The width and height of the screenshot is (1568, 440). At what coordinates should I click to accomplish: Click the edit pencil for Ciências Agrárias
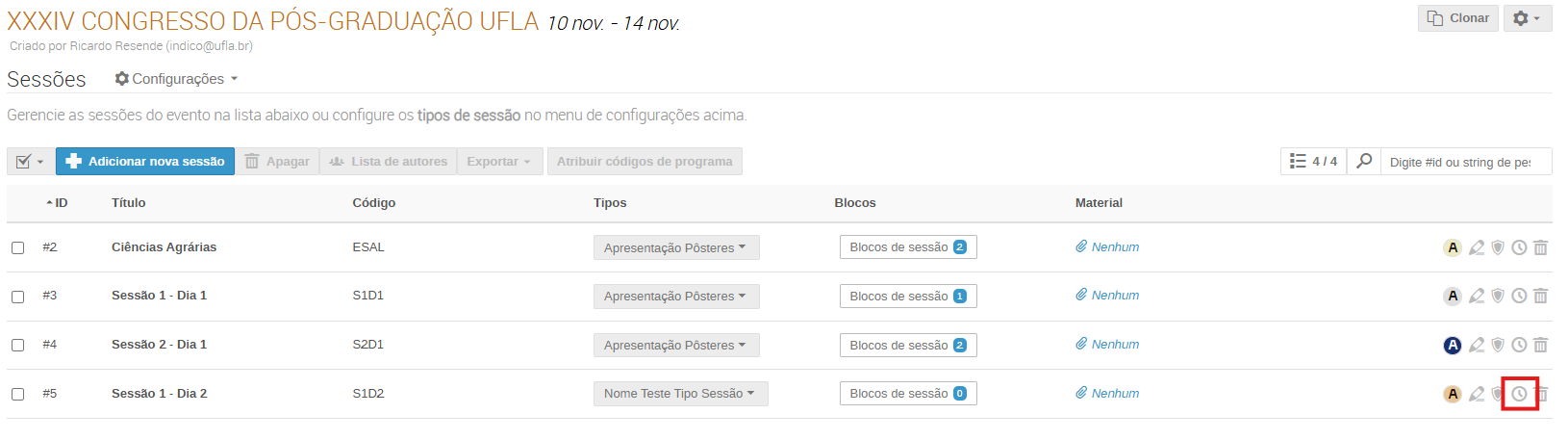[x=1476, y=247]
